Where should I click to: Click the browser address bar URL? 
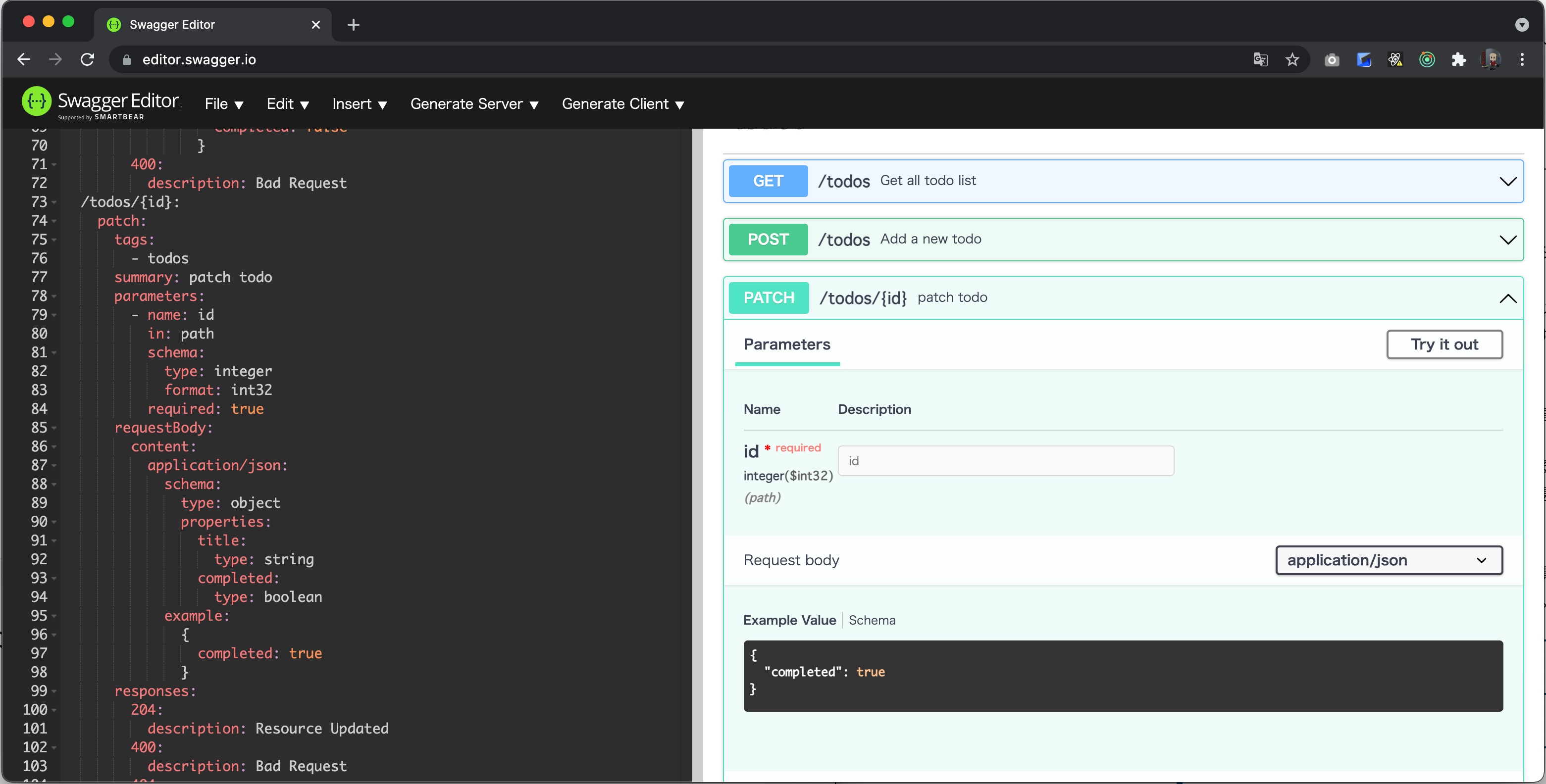[199, 59]
